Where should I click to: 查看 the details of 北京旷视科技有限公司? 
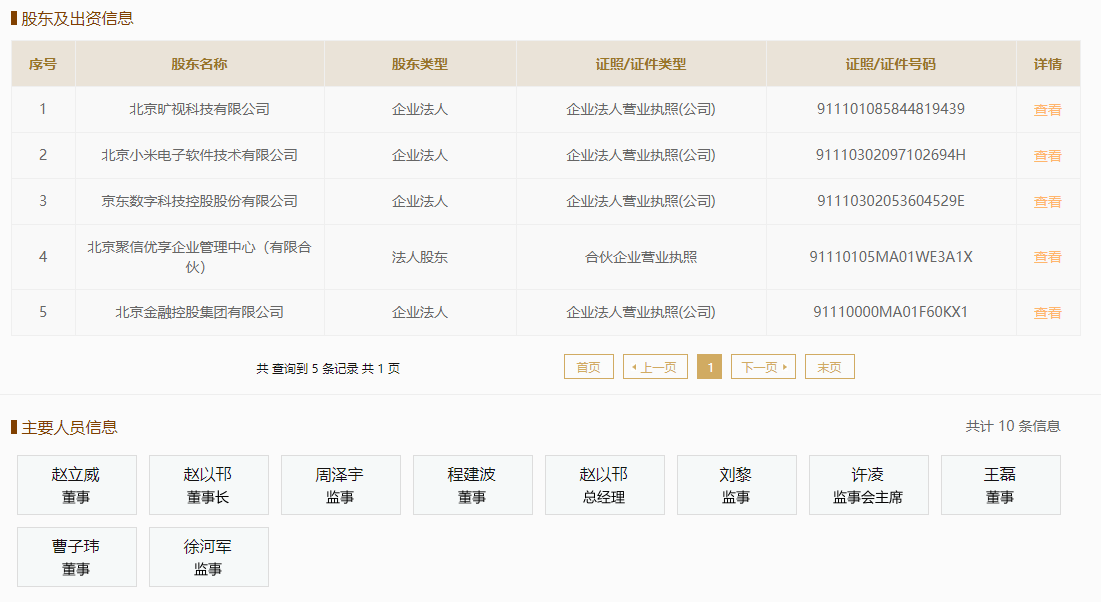(1047, 110)
